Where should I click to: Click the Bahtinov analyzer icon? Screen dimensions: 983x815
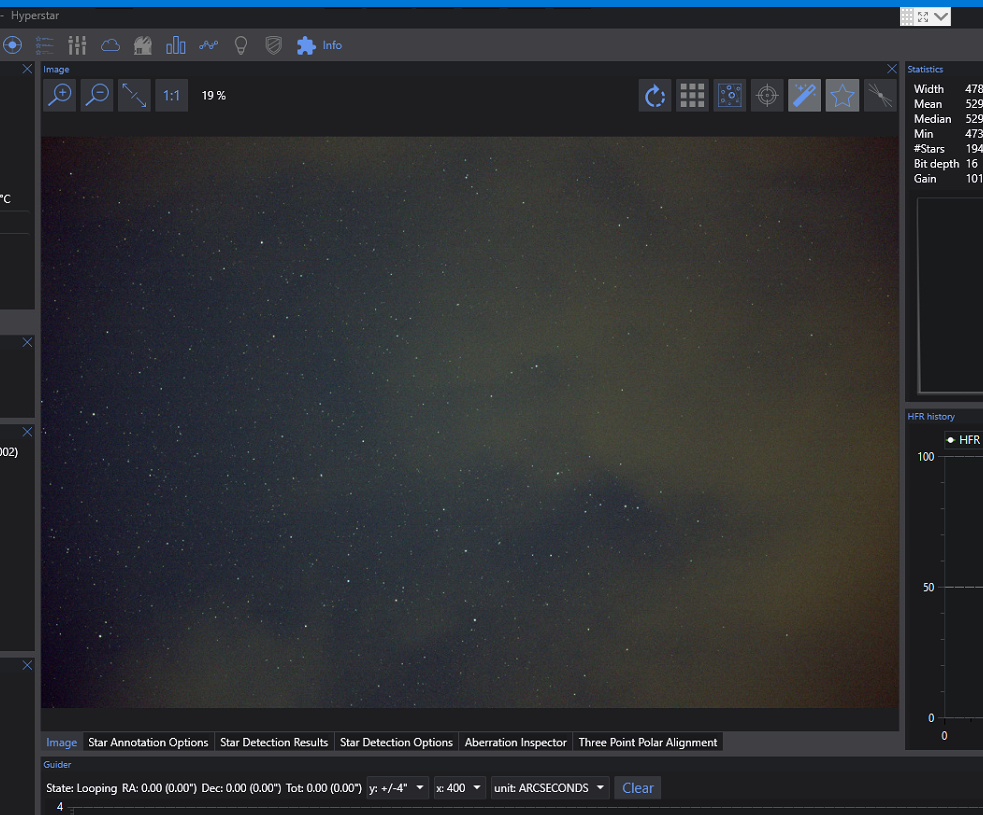878,95
